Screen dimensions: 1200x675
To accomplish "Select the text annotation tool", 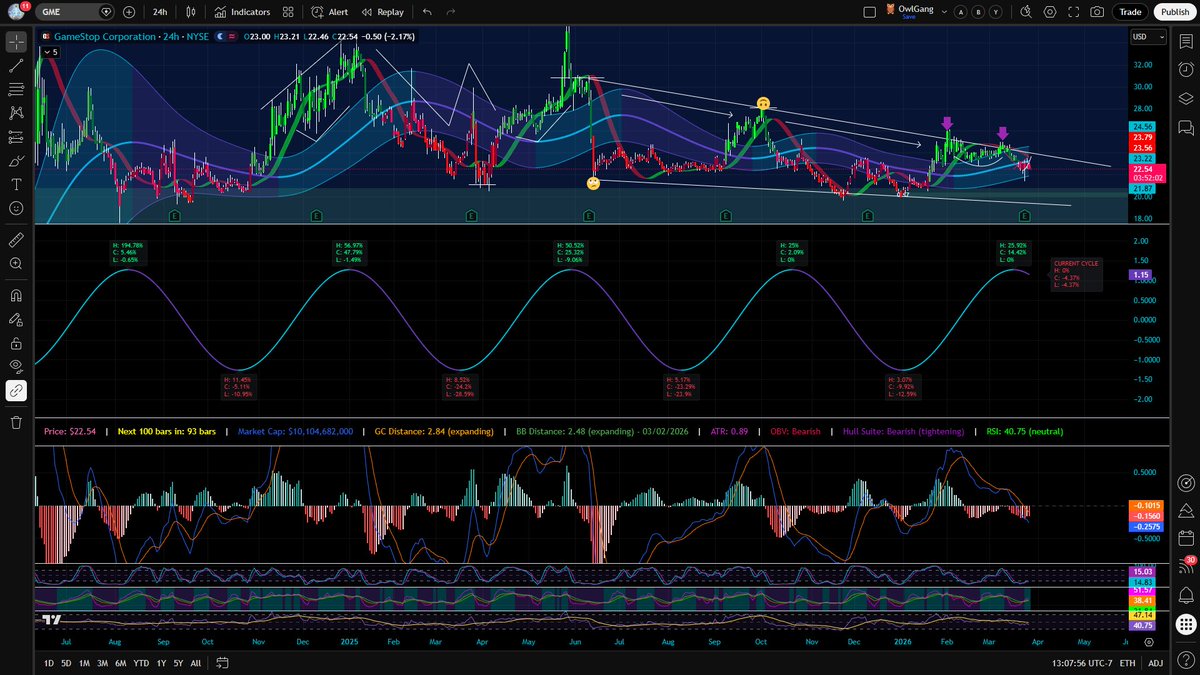I will (16, 184).
